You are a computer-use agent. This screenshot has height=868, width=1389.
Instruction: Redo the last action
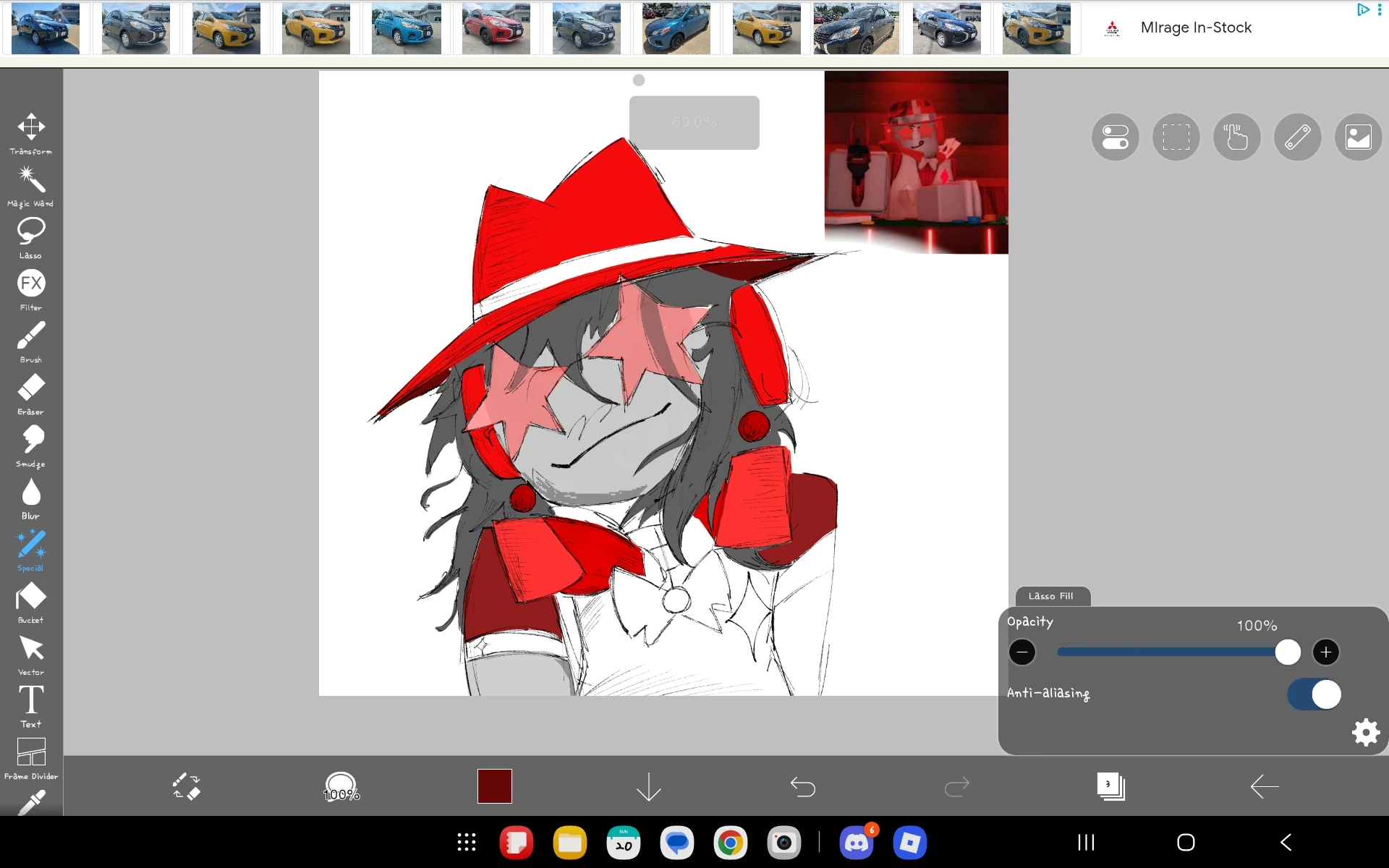(956, 786)
